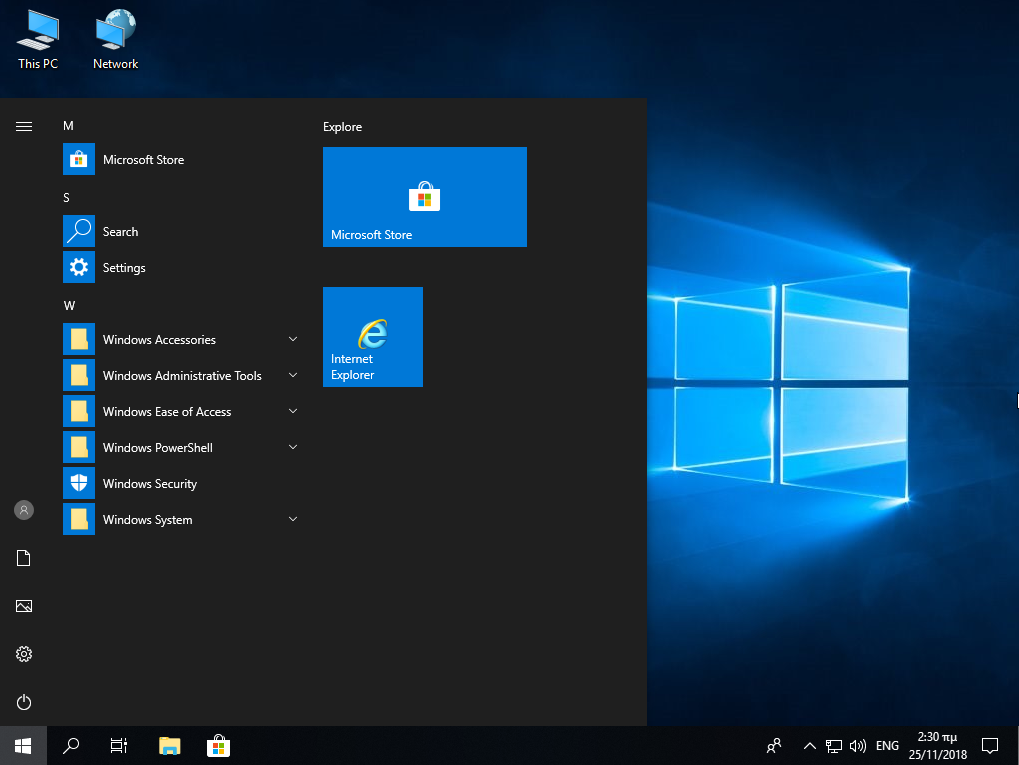Image resolution: width=1019 pixels, height=765 pixels.
Task: Open Pictures icon in Start sidebar
Action: 24,606
